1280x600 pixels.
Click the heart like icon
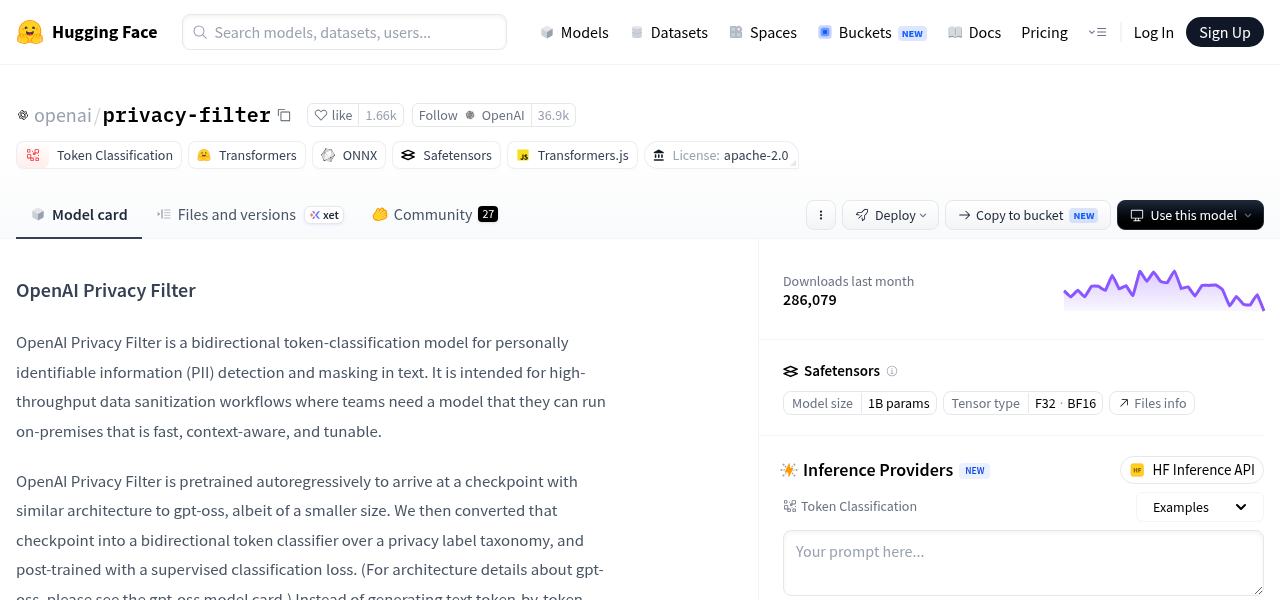point(321,115)
